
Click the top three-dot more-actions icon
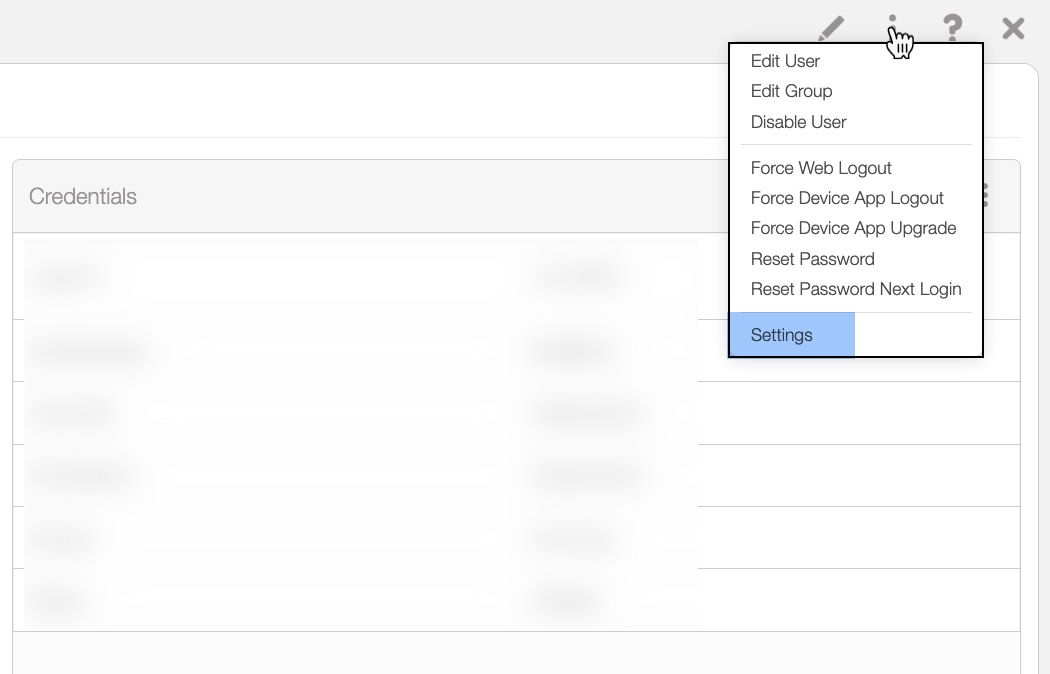coord(892,27)
